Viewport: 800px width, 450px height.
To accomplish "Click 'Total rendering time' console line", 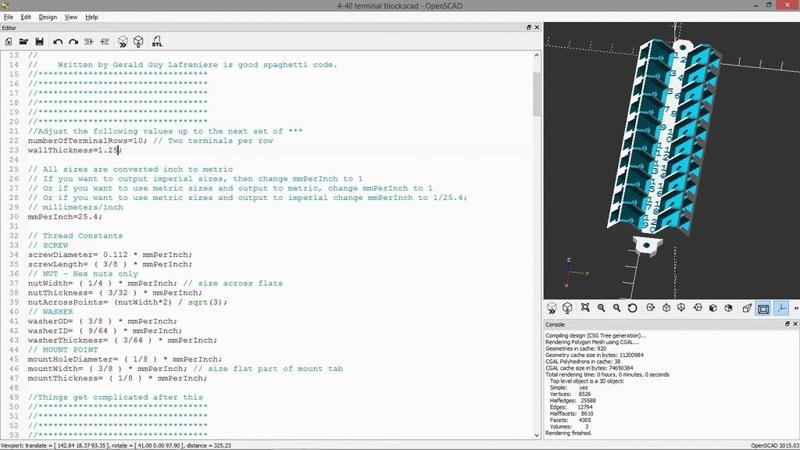I will point(607,374).
